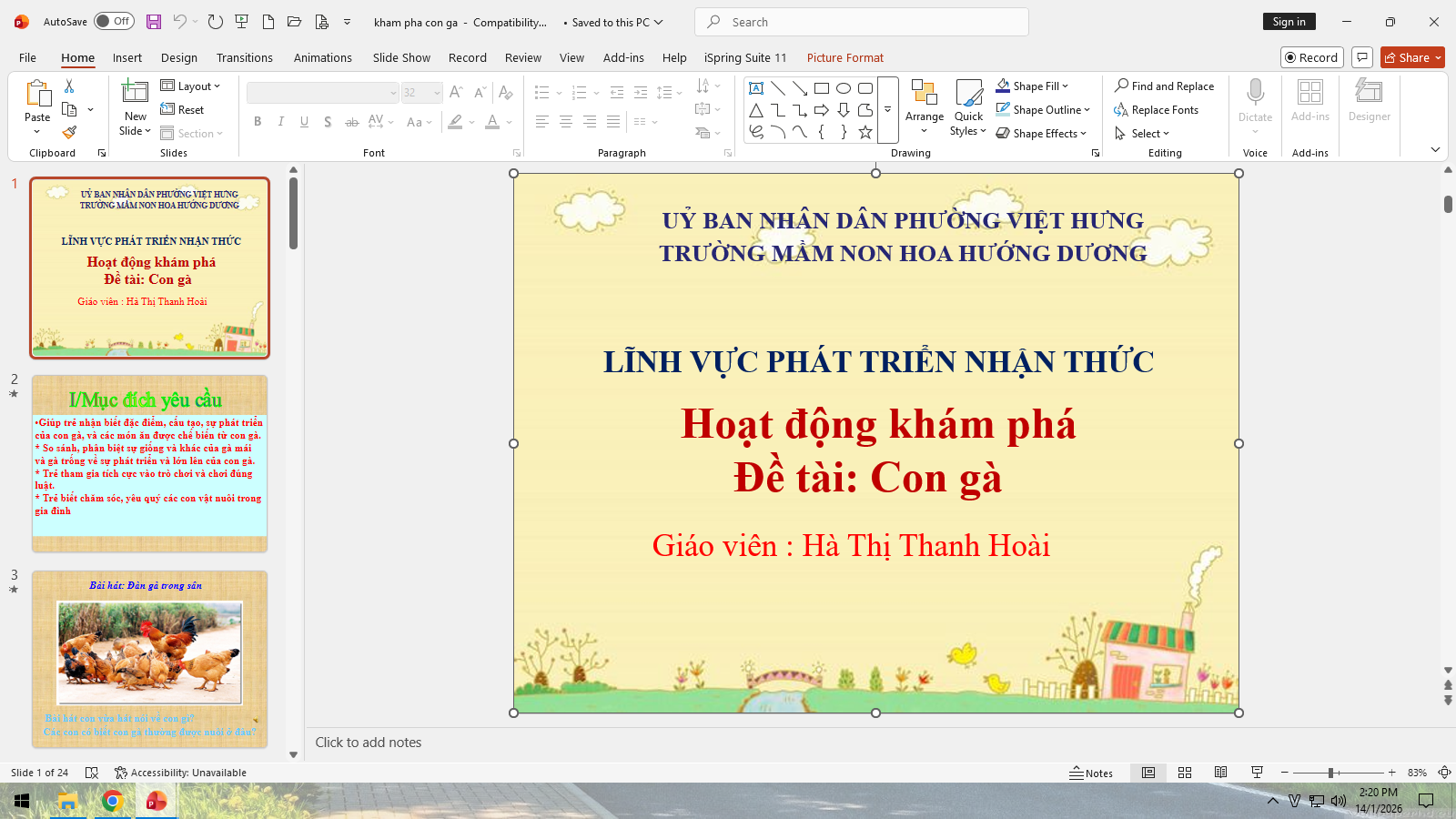This screenshot has height=819, width=1456.
Task: Click the New Slide icon
Action: click(135, 93)
